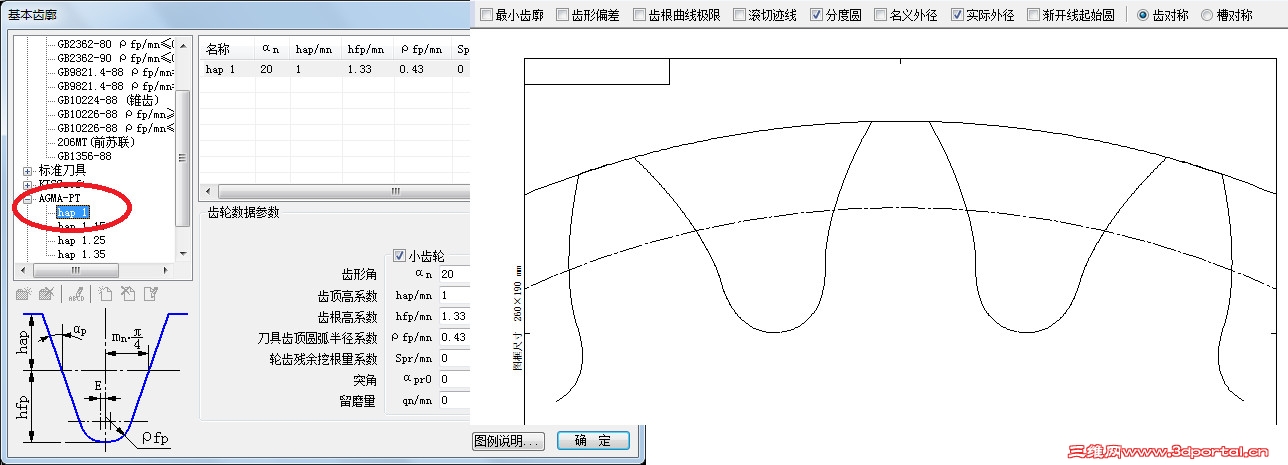Click the second toolbar icon with pencil
1288x465 pixels.
tap(46, 294)
